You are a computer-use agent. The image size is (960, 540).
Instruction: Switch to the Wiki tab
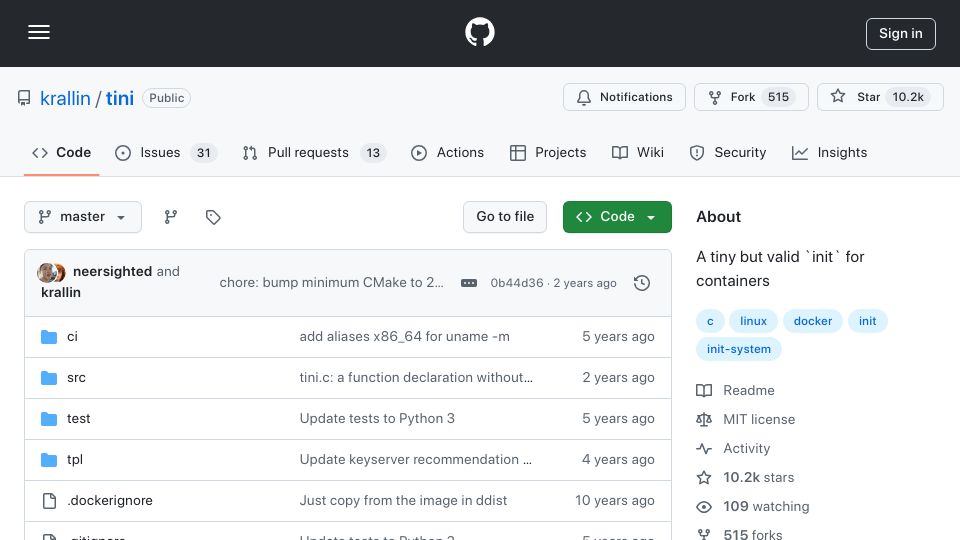[x=637, y=152]
